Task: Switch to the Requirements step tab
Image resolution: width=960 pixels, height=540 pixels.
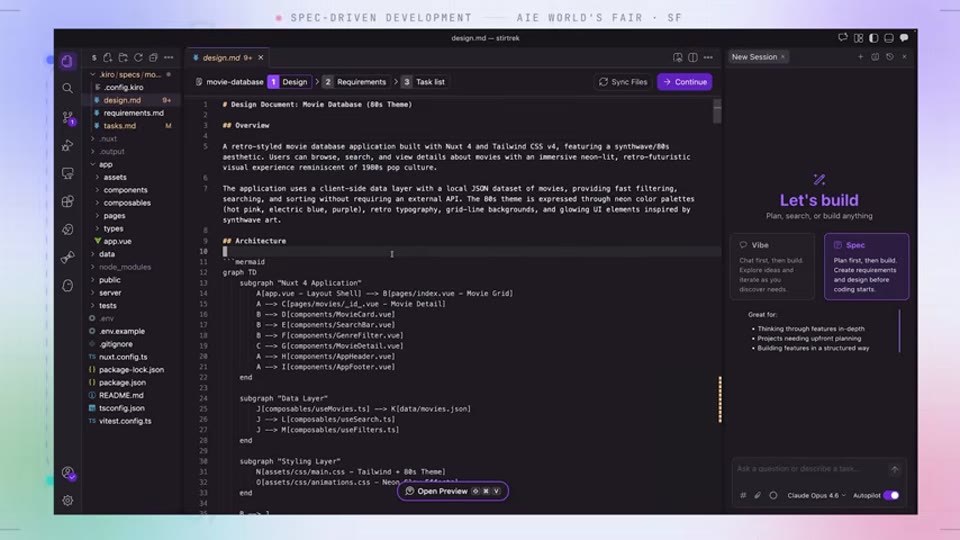Action: (356, 82)
